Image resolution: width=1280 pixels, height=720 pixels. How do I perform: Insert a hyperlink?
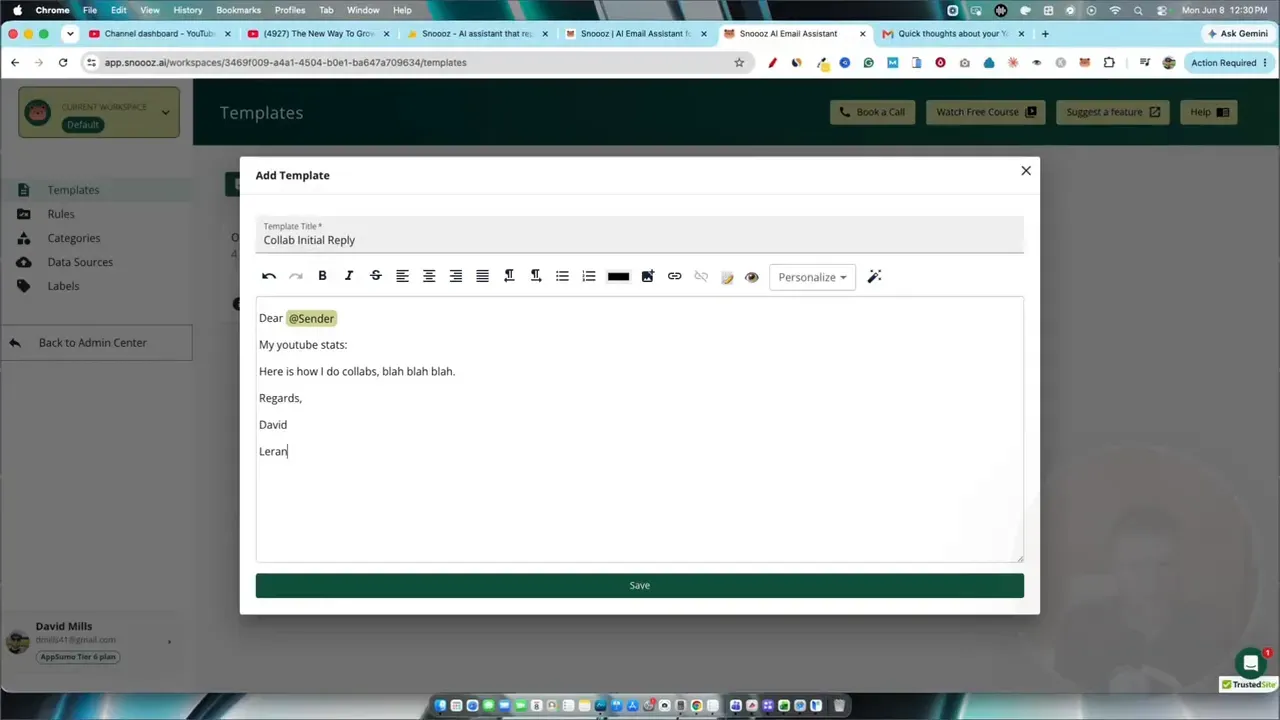[x=674, y=277]
